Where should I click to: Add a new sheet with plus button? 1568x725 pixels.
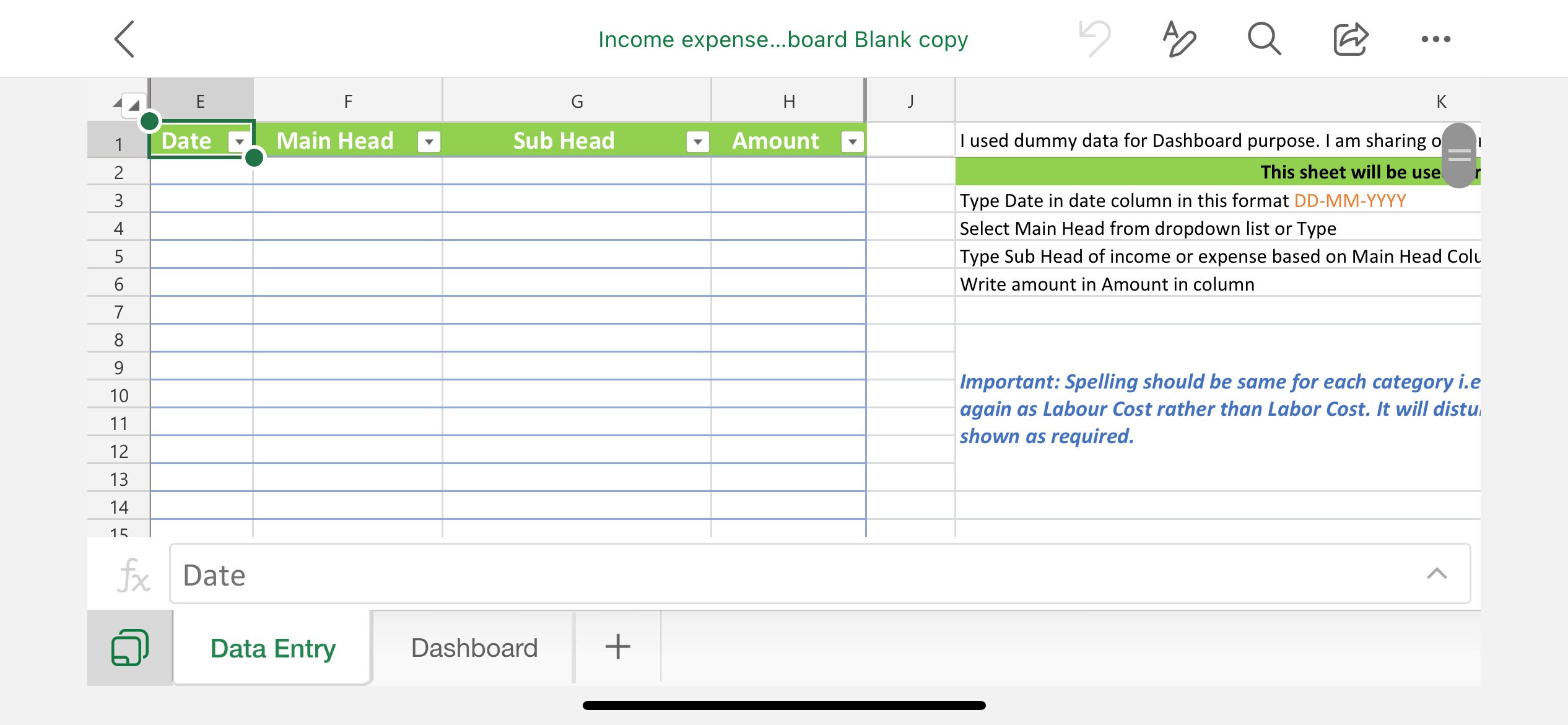(616, 646)
